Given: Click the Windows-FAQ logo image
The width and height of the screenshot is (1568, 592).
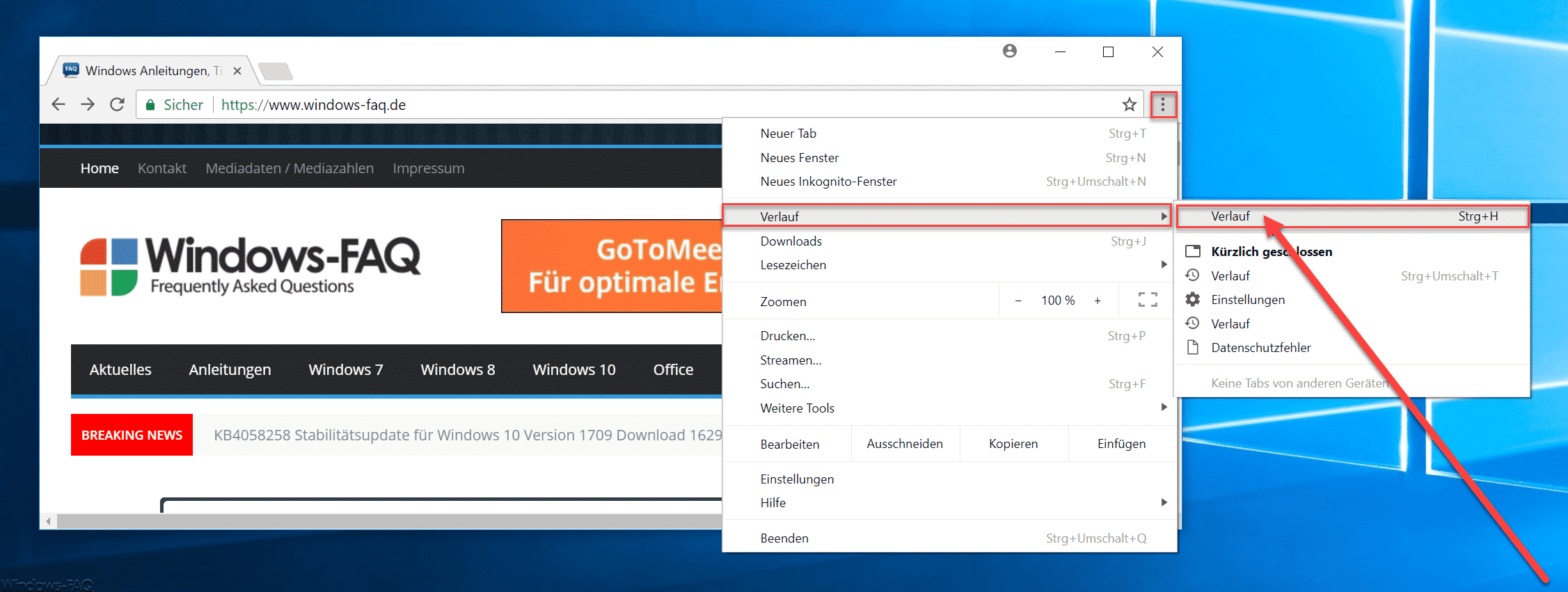Looking at the screenshot, I should (251, 266).
